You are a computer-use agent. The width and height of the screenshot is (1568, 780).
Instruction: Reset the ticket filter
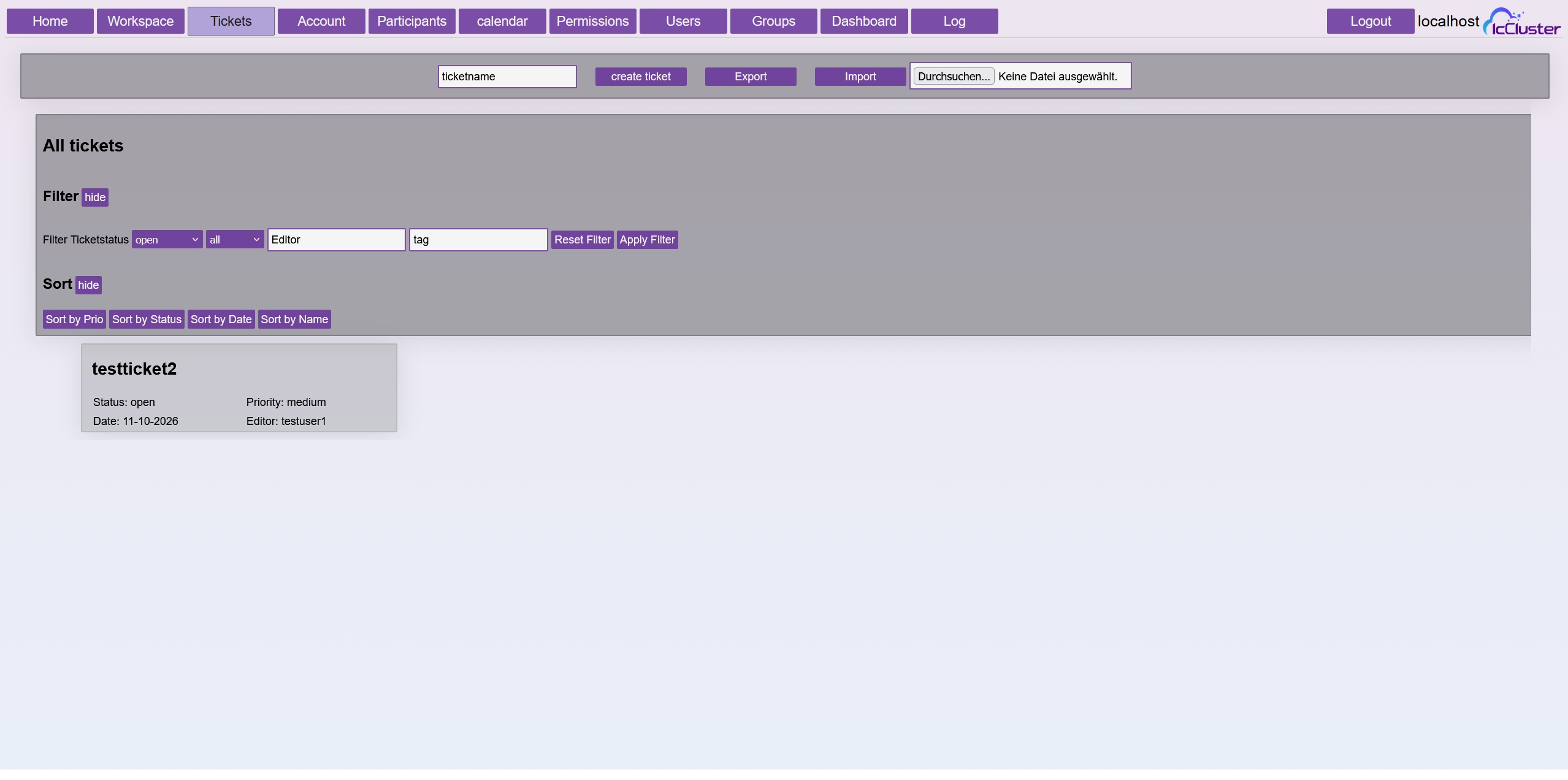tap(583, 240)
